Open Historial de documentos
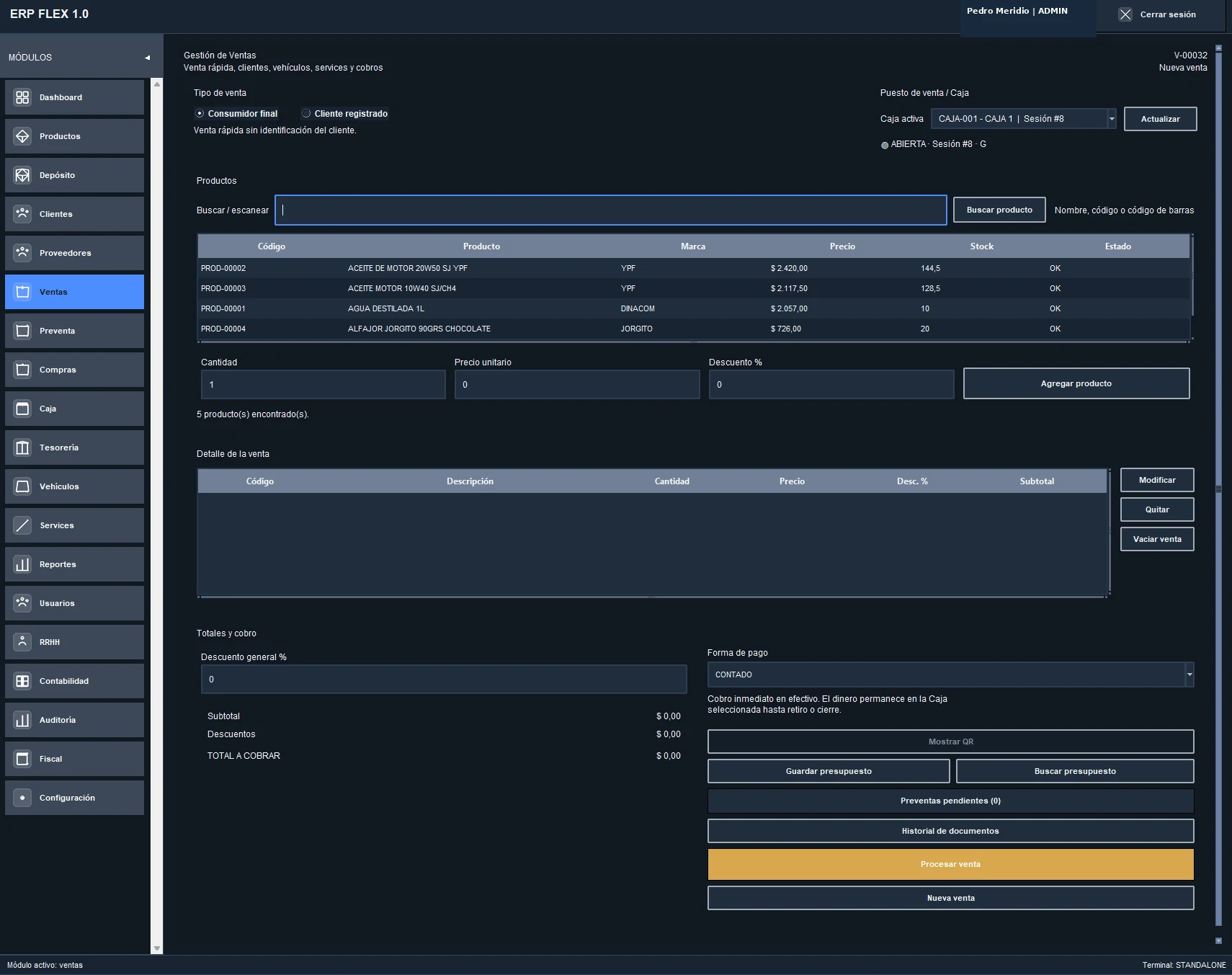Image resolution: width=1232 pixels, height=975 pixels. [x=950, y=831]
